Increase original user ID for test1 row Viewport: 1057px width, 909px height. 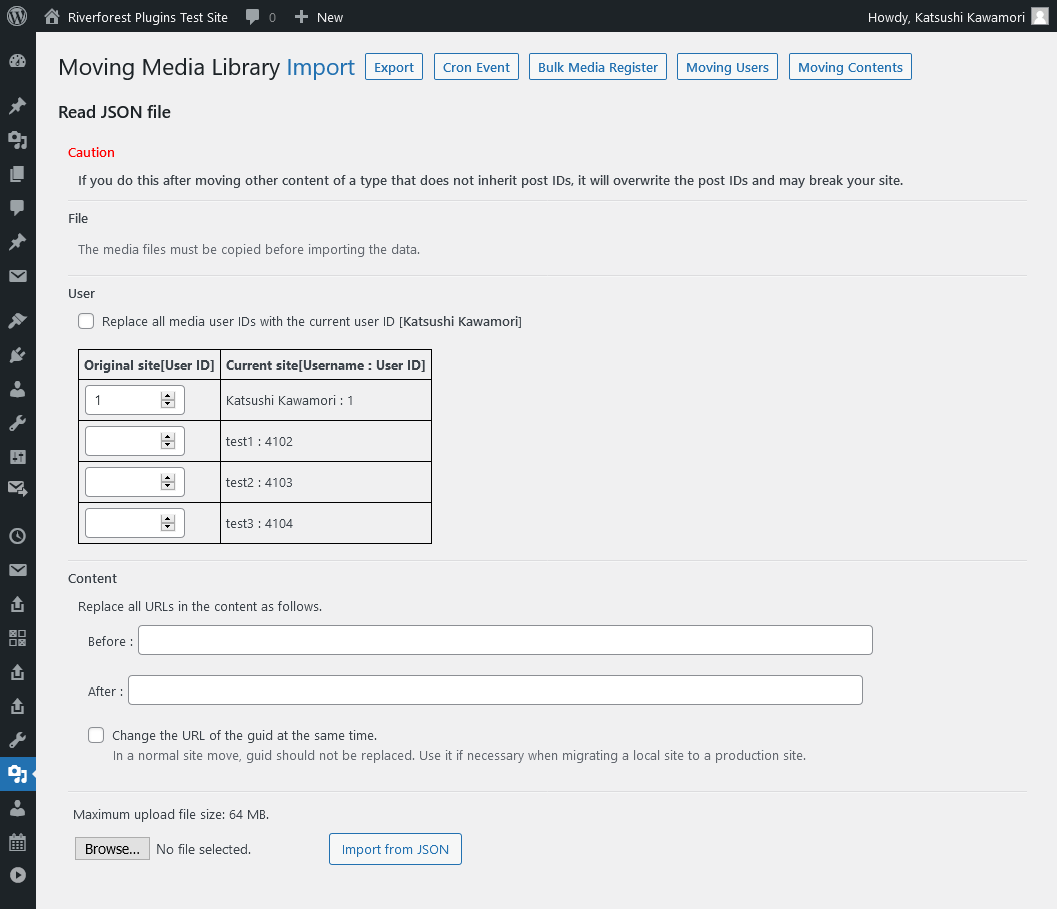[168, 437]
